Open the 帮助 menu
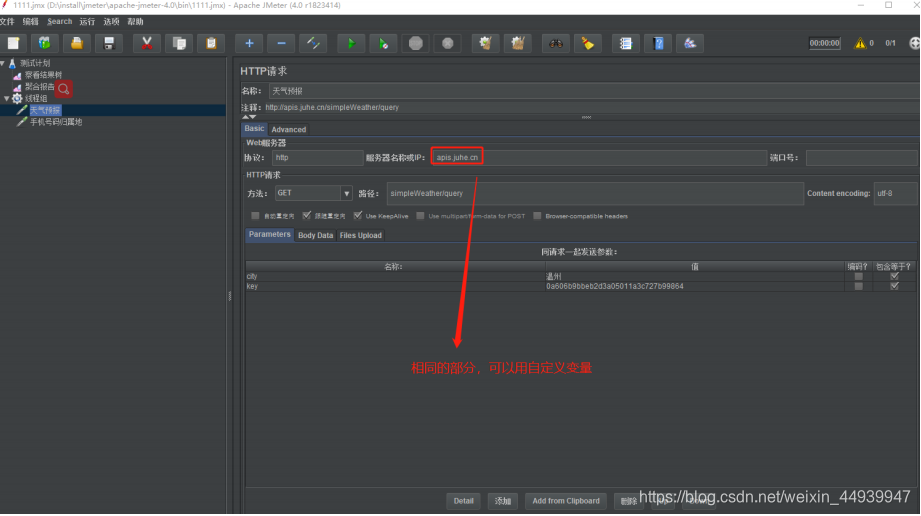This screenshot has width=921, height=516. pos(135,22)
